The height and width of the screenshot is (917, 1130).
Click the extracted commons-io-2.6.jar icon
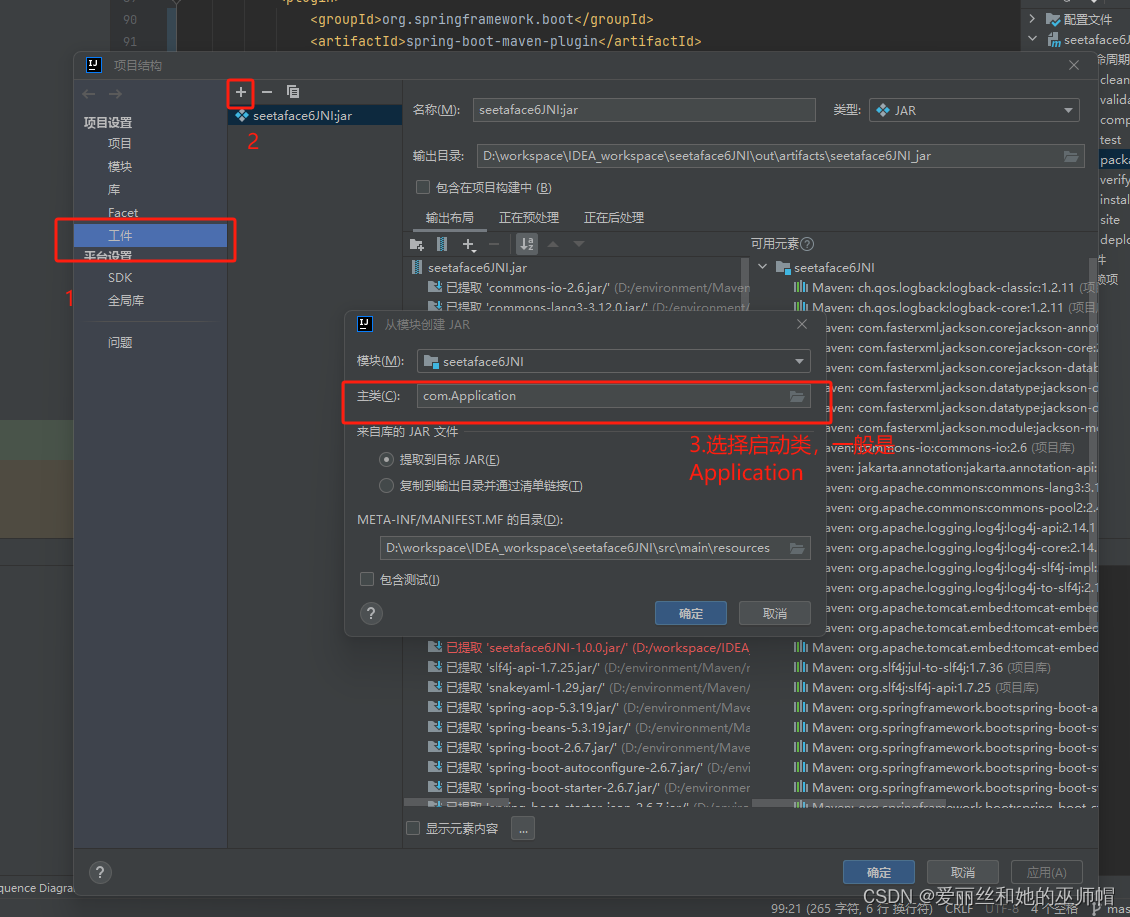tap(435, 288)
